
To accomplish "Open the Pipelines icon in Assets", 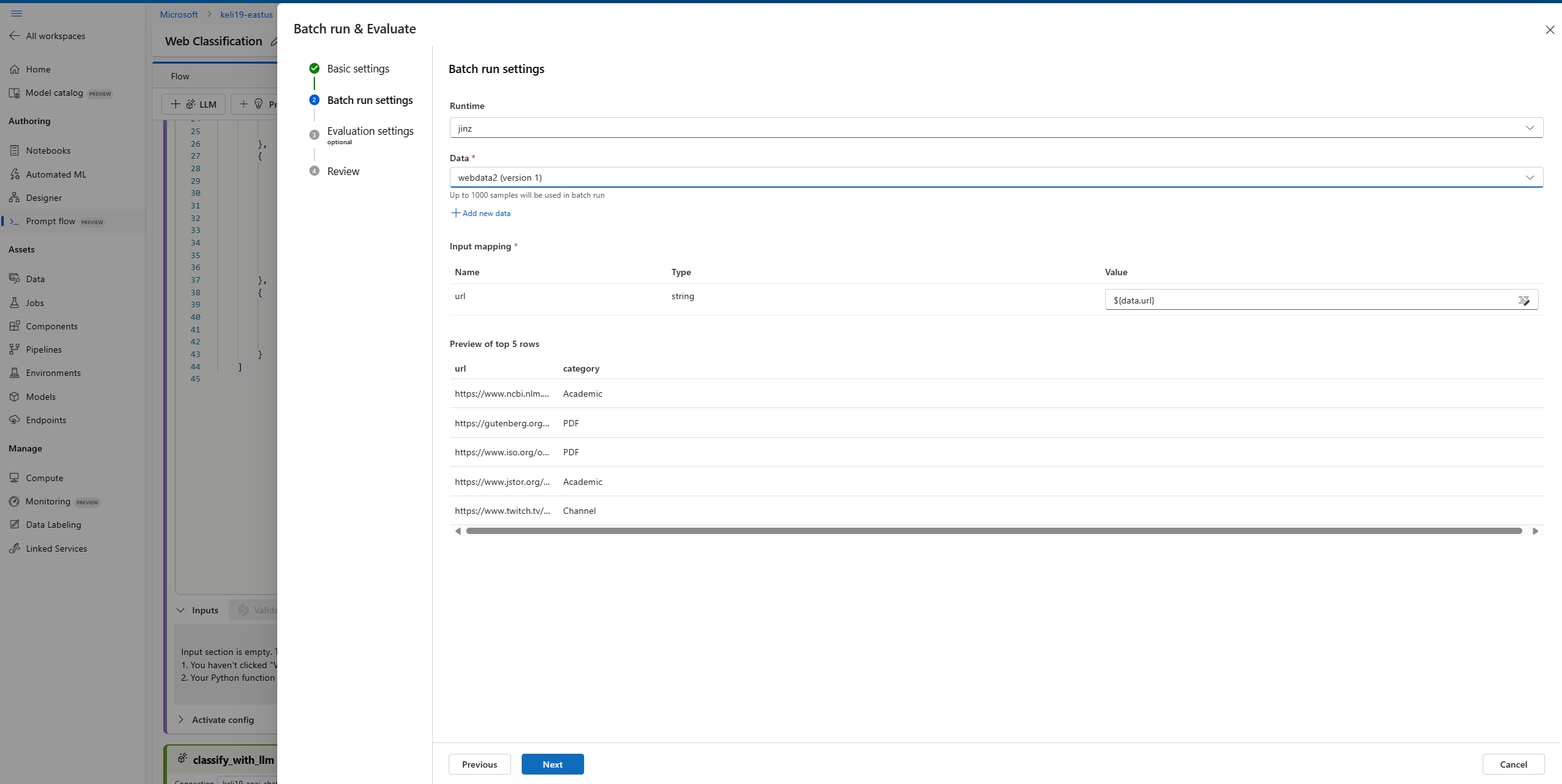I will [x=14, y=349].
